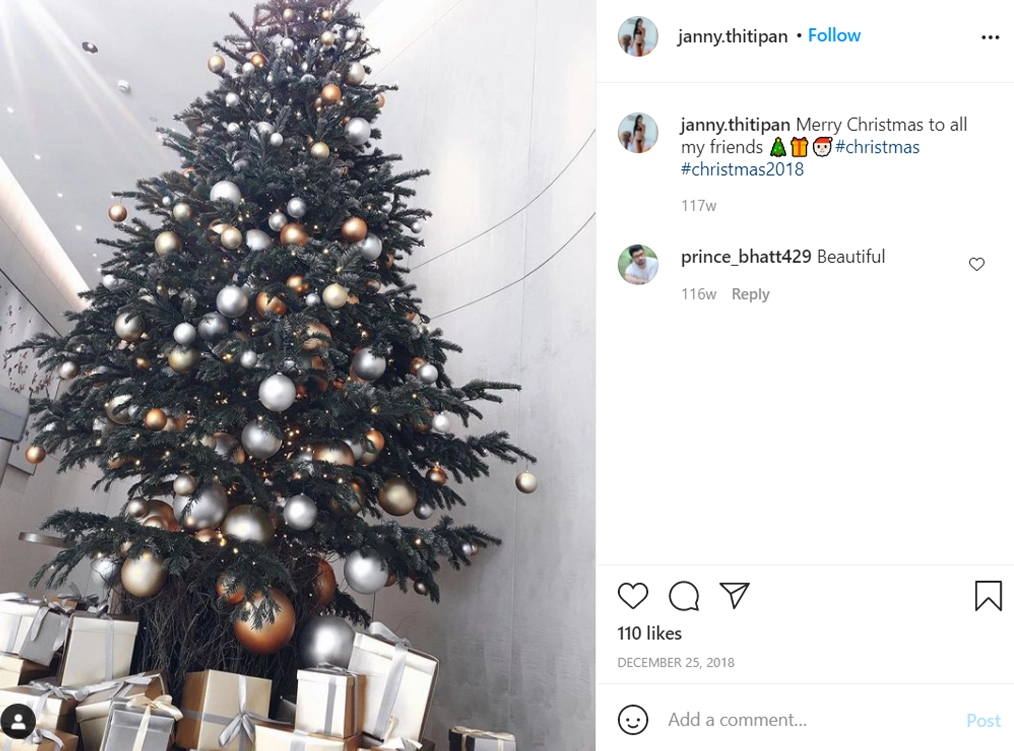Image resolution: width=1014 pixels, height=751 pixels.
Task: Show tagged people icon on photo
Action: click(18, 721)
